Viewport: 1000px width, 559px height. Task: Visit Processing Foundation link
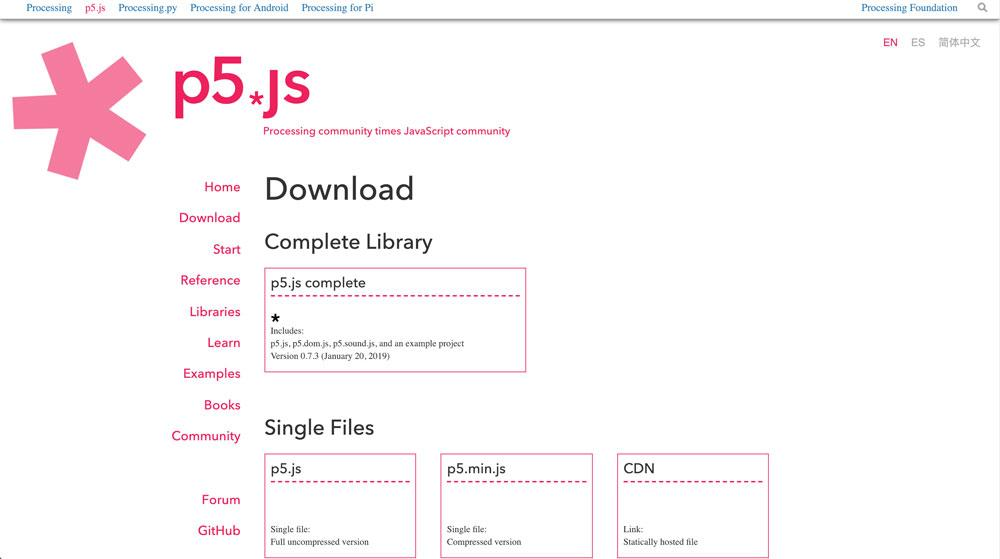(909, 8)
